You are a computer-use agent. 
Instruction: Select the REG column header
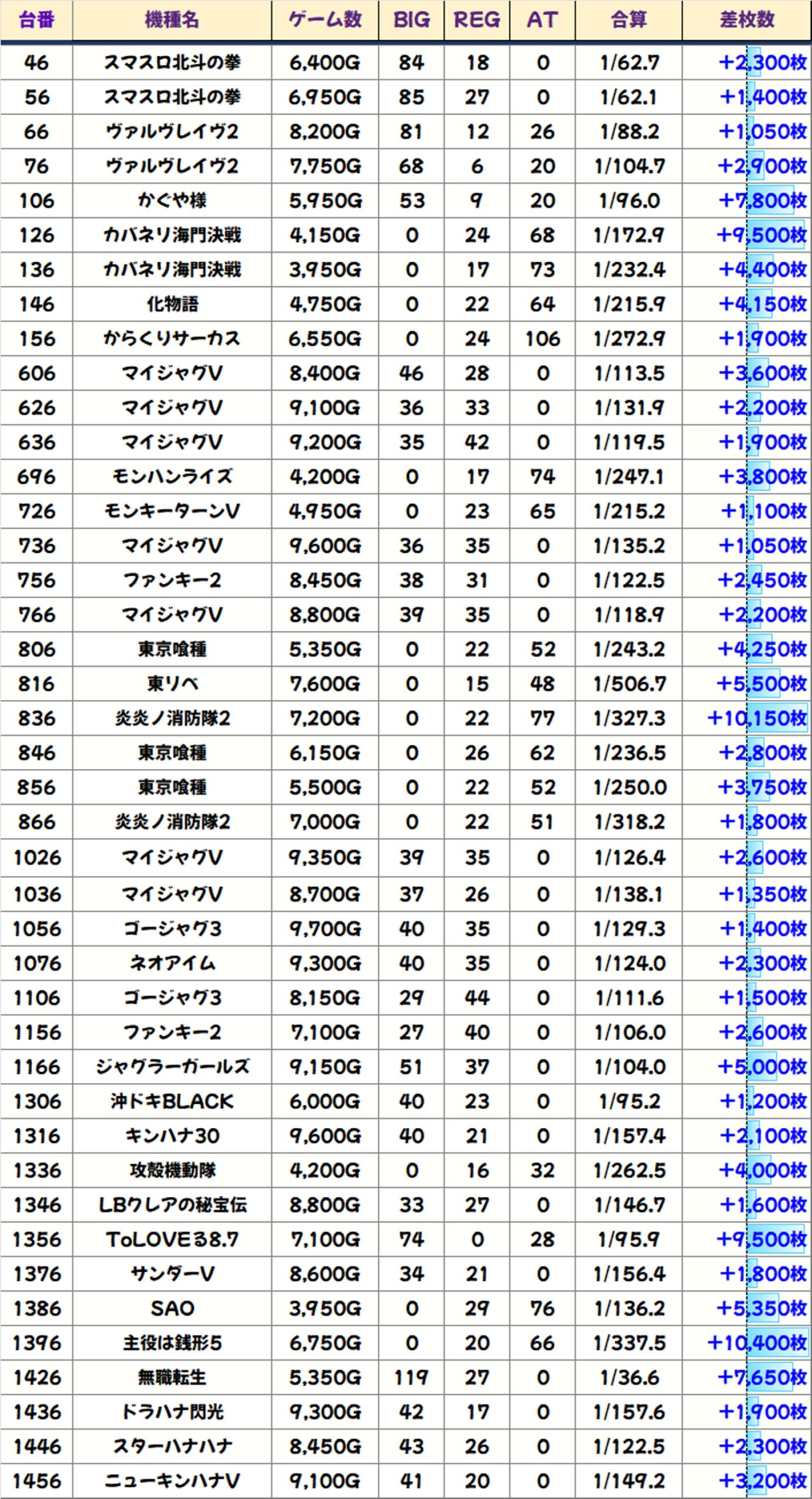(477, 20)
